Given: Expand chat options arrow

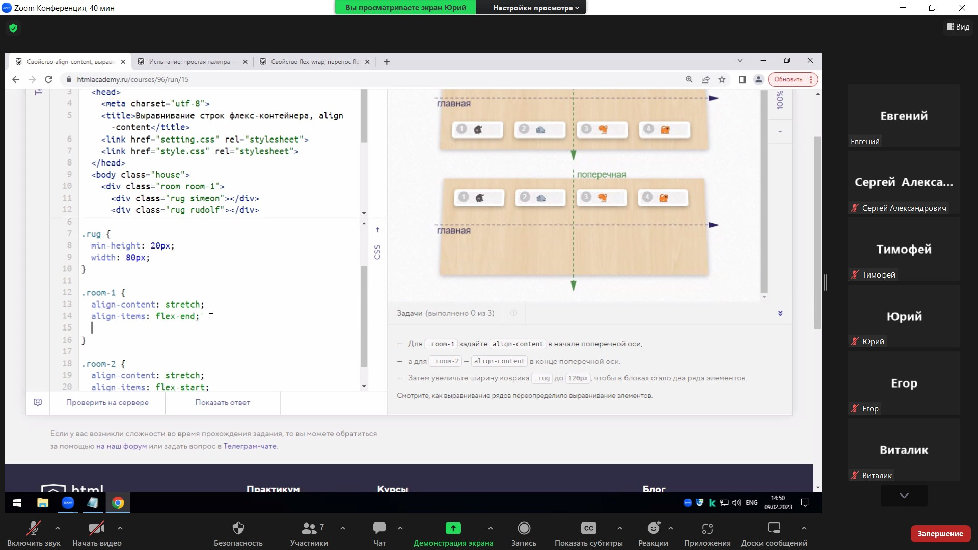Looking at the screenshot, I should (x=400, y=528).
